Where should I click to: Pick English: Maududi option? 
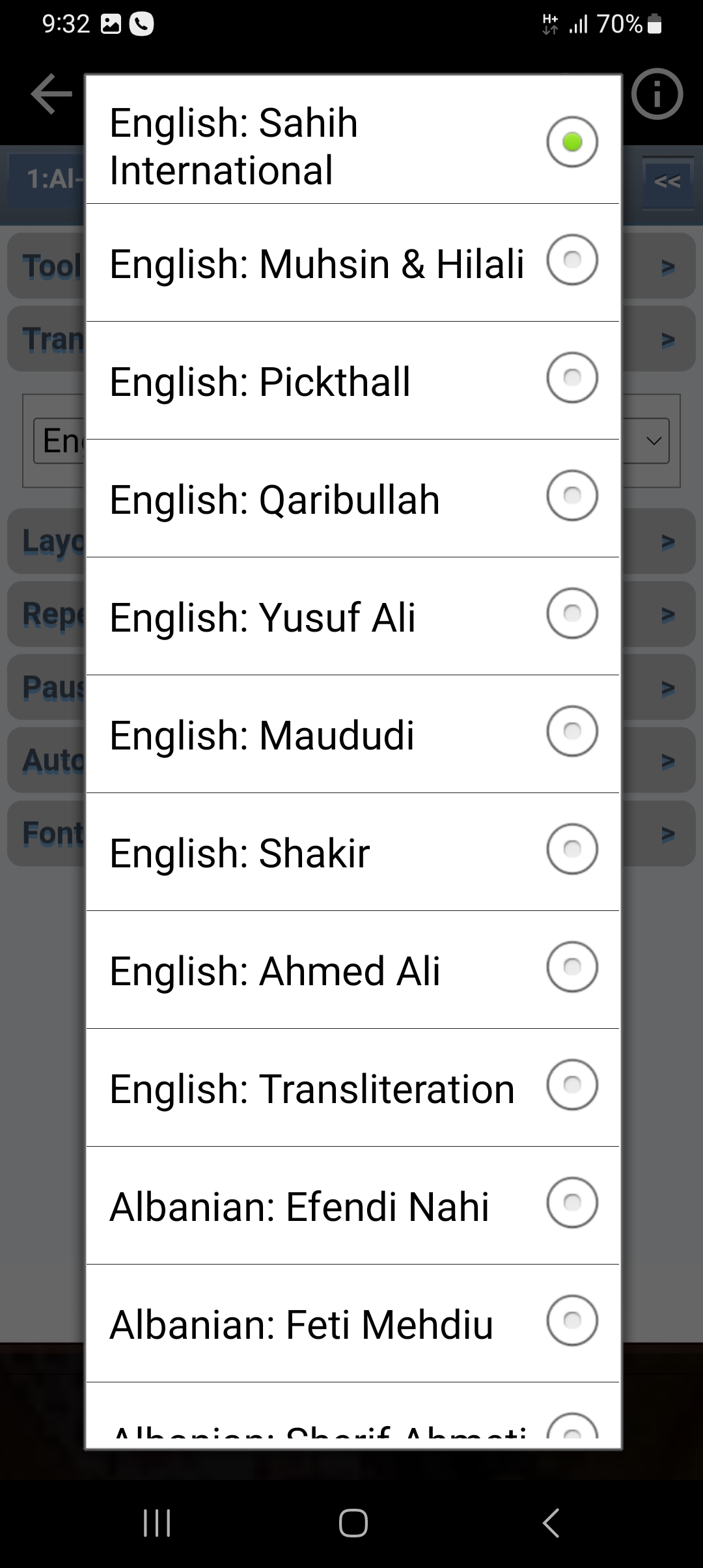tap(353, 734)
